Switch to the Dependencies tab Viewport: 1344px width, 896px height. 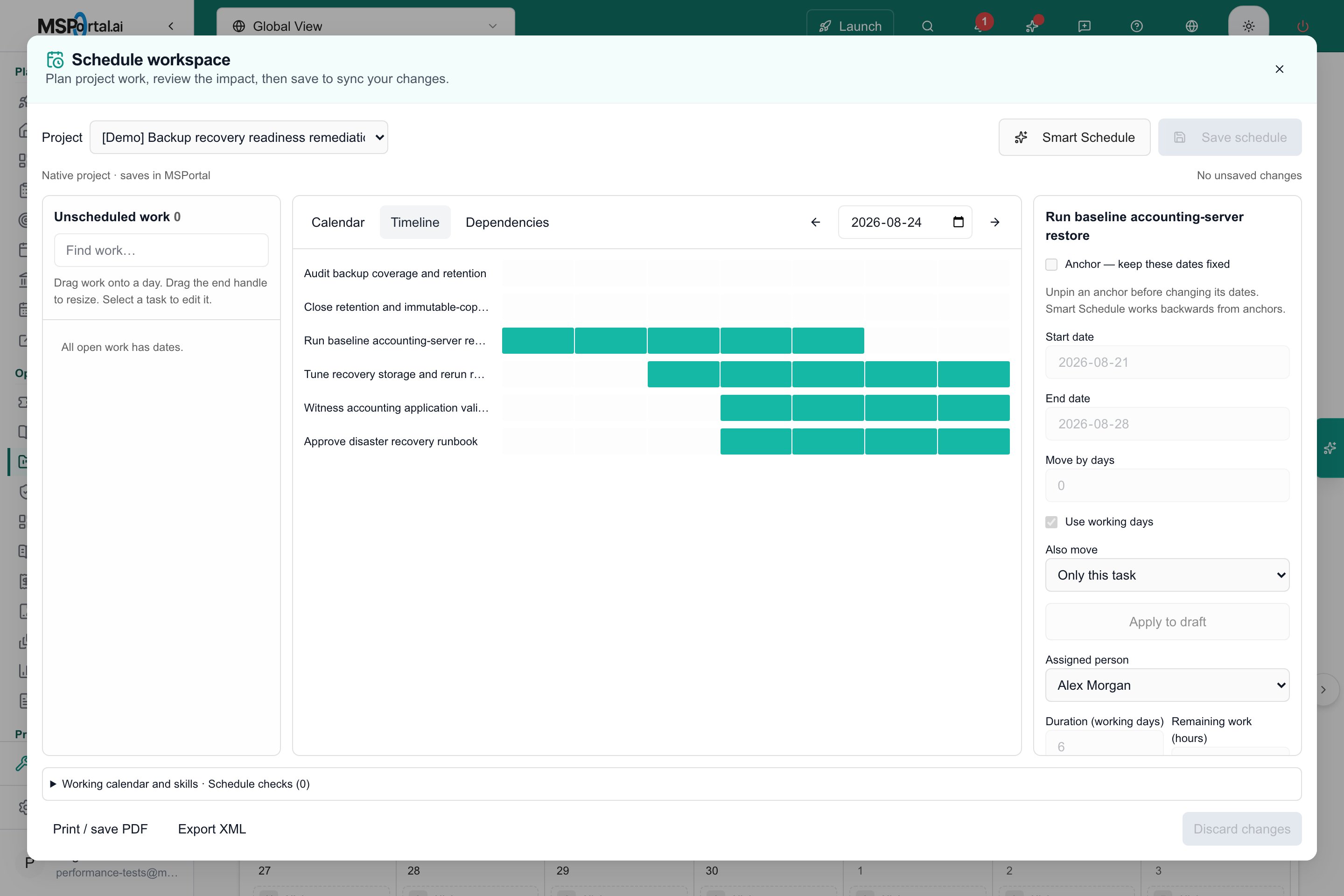coord(507,222)
